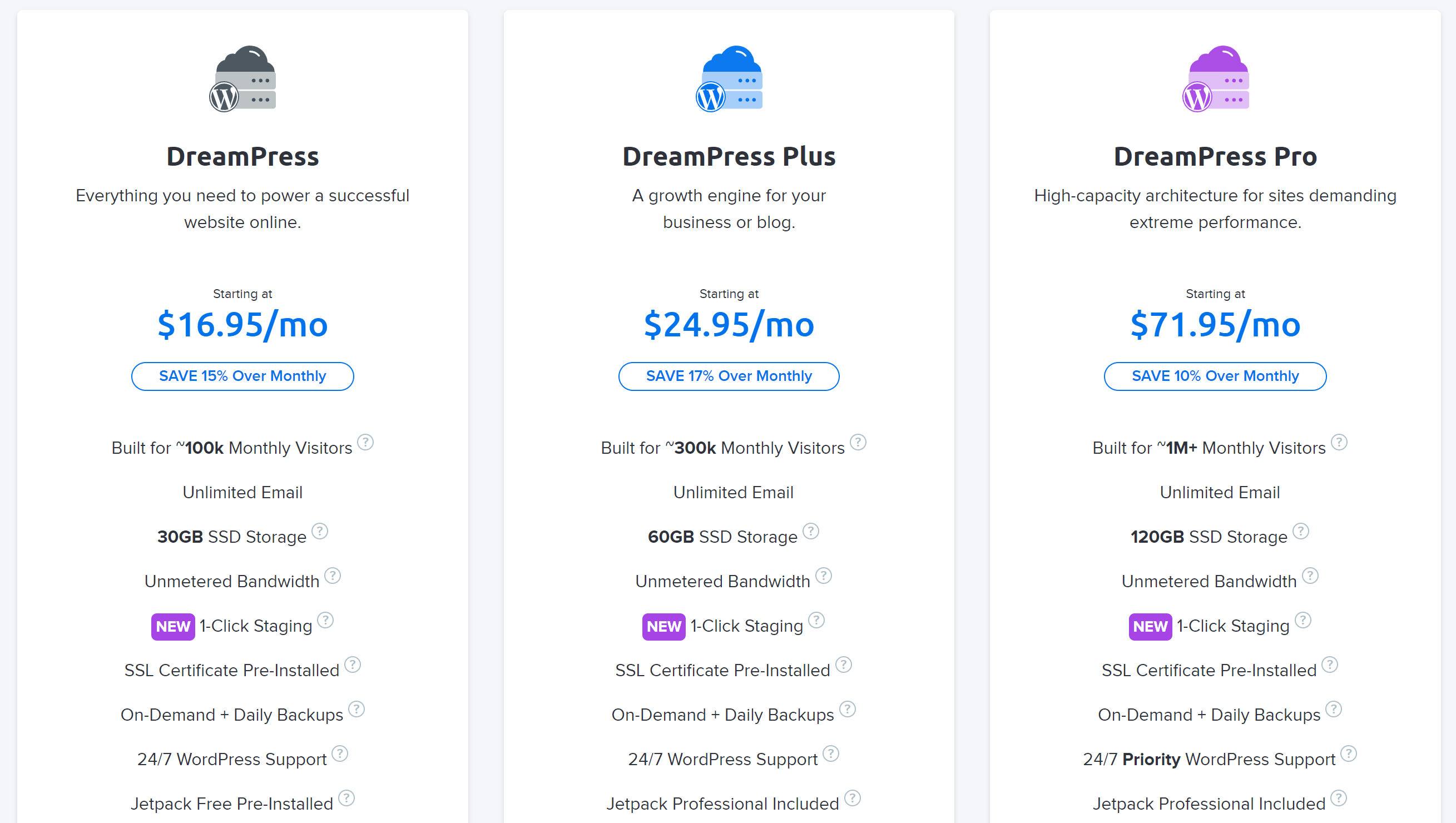The height and width of the screenshot is (823, 1456).
Task: Click Jetpack Professional help icon in DreamPress Plus
Action: tap(853, 799)
